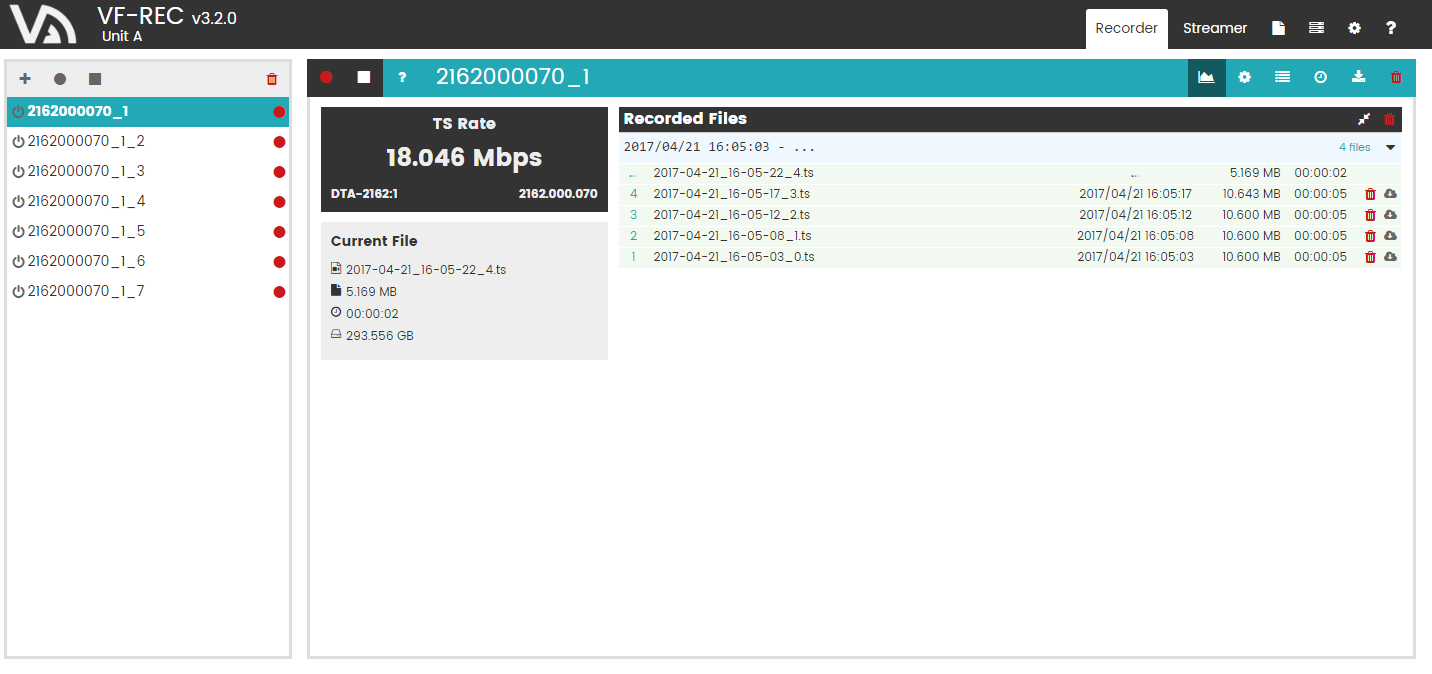
Task: Click the DTA-2162:1 device label
Action: 364,193
